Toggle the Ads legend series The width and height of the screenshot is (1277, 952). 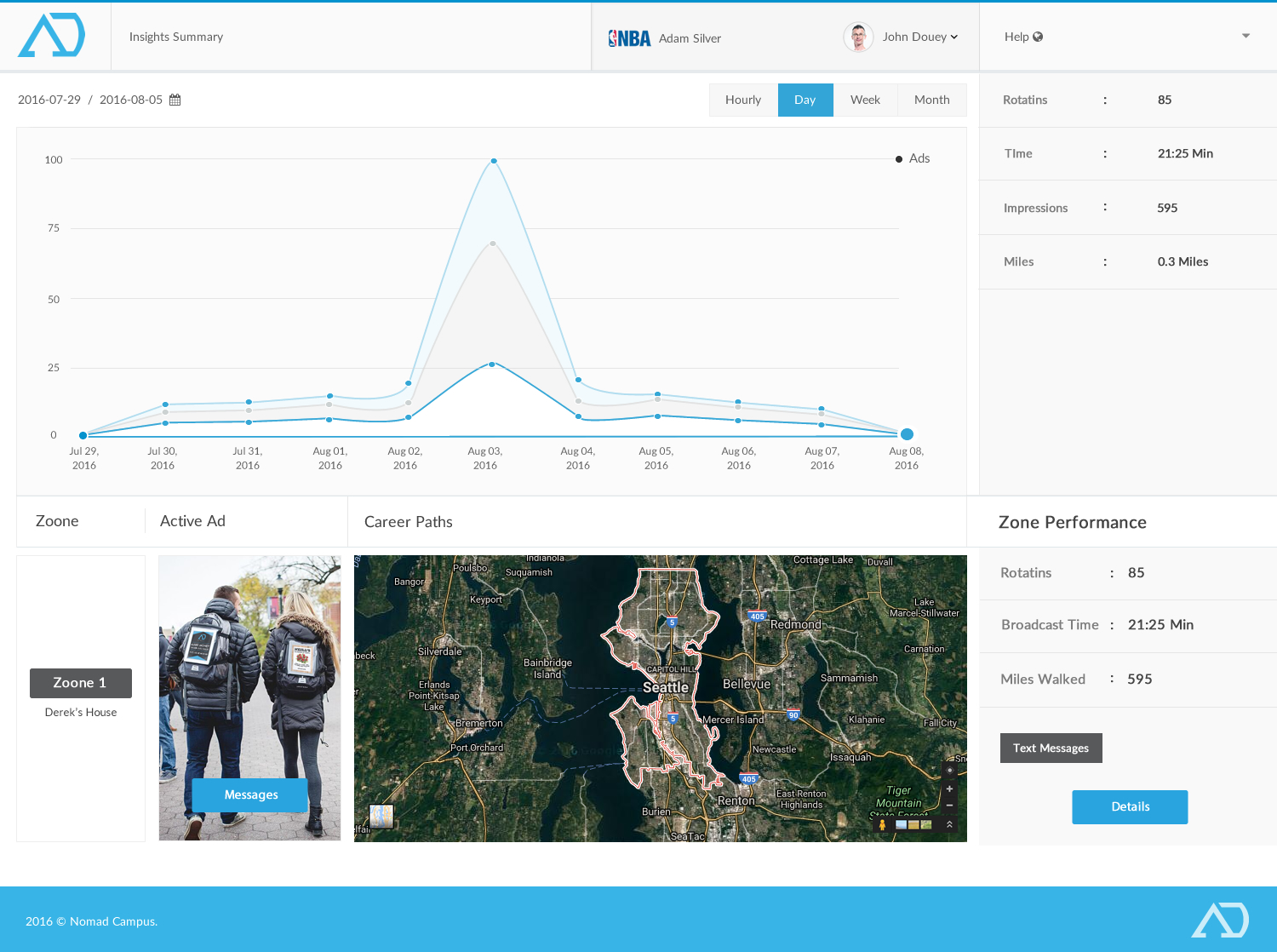[x=913, y=158]
